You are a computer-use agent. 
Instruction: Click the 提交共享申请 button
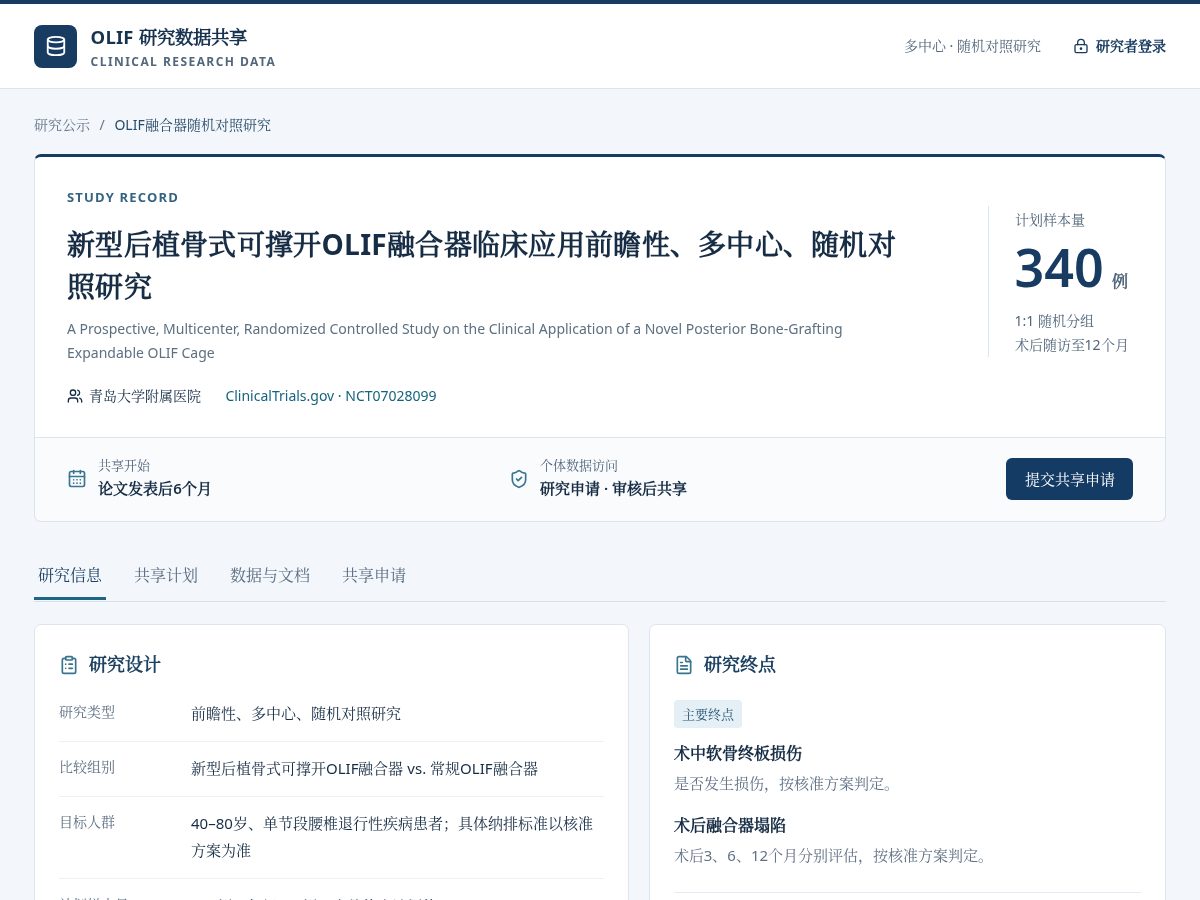point(1069,479)
